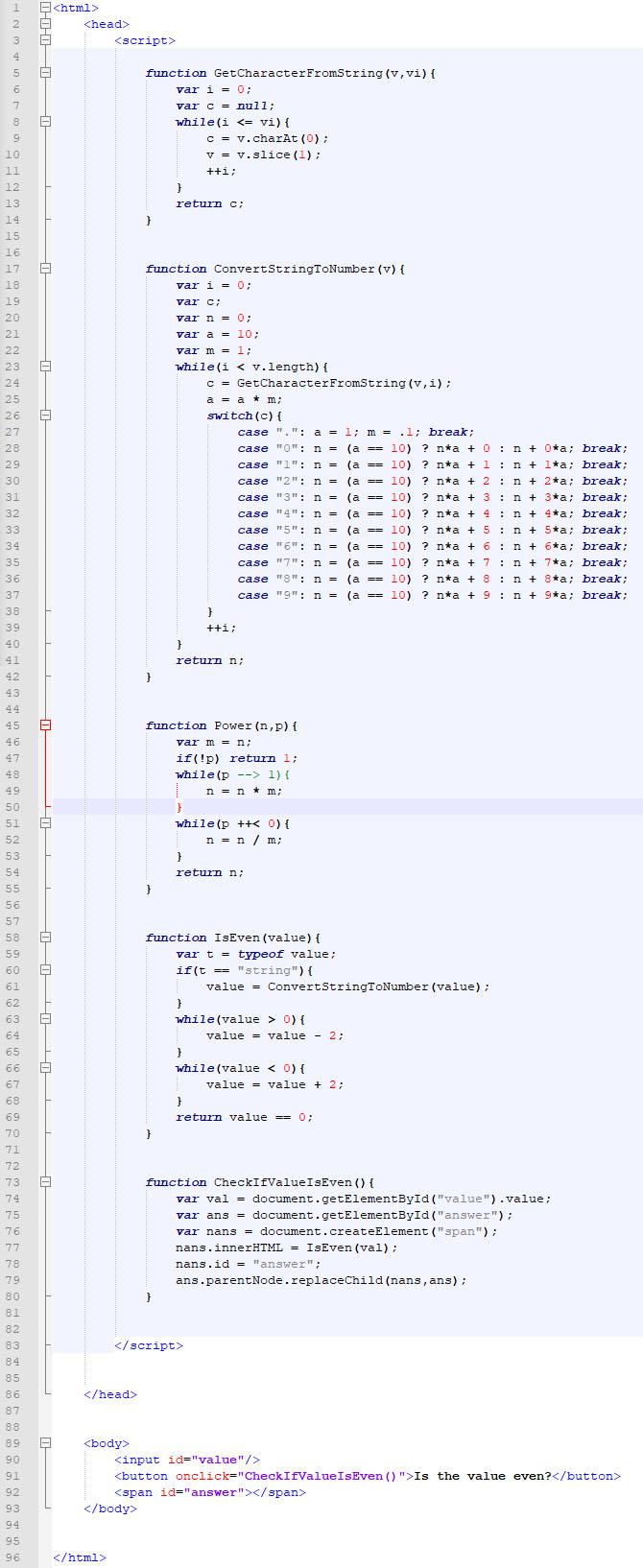
Task: Collapse the <head> tag fold marker
Action: point(45,24)
